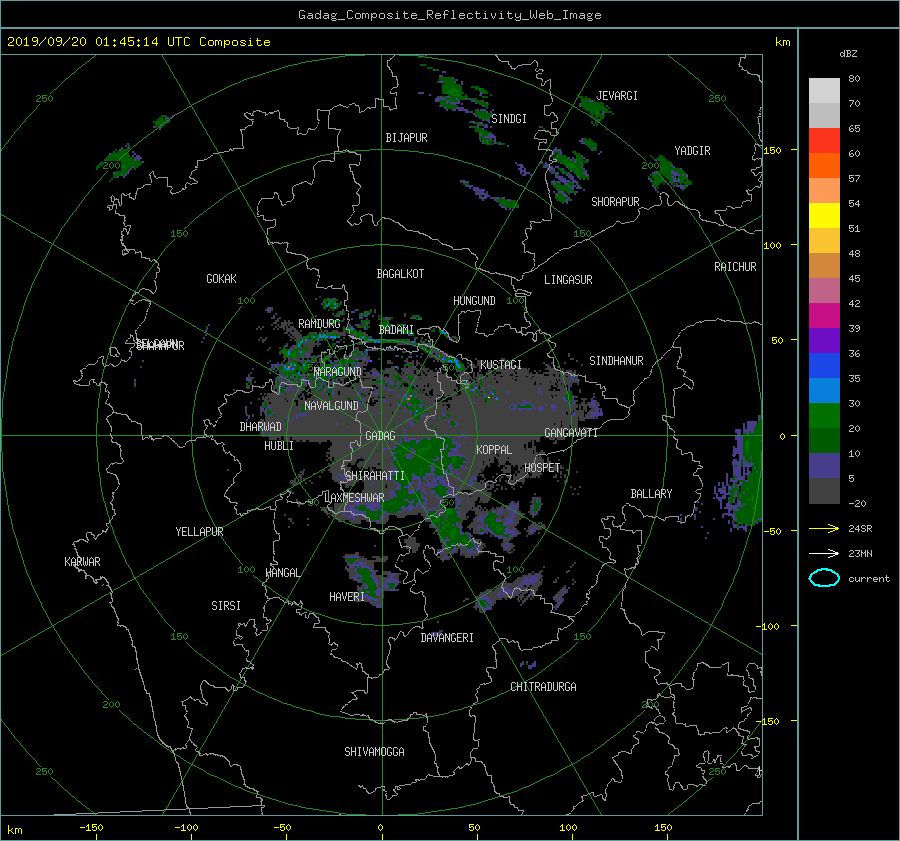Click the green echo cell beside YADGIR
Screen dimensions: 900x841
[x=670, y=172]
